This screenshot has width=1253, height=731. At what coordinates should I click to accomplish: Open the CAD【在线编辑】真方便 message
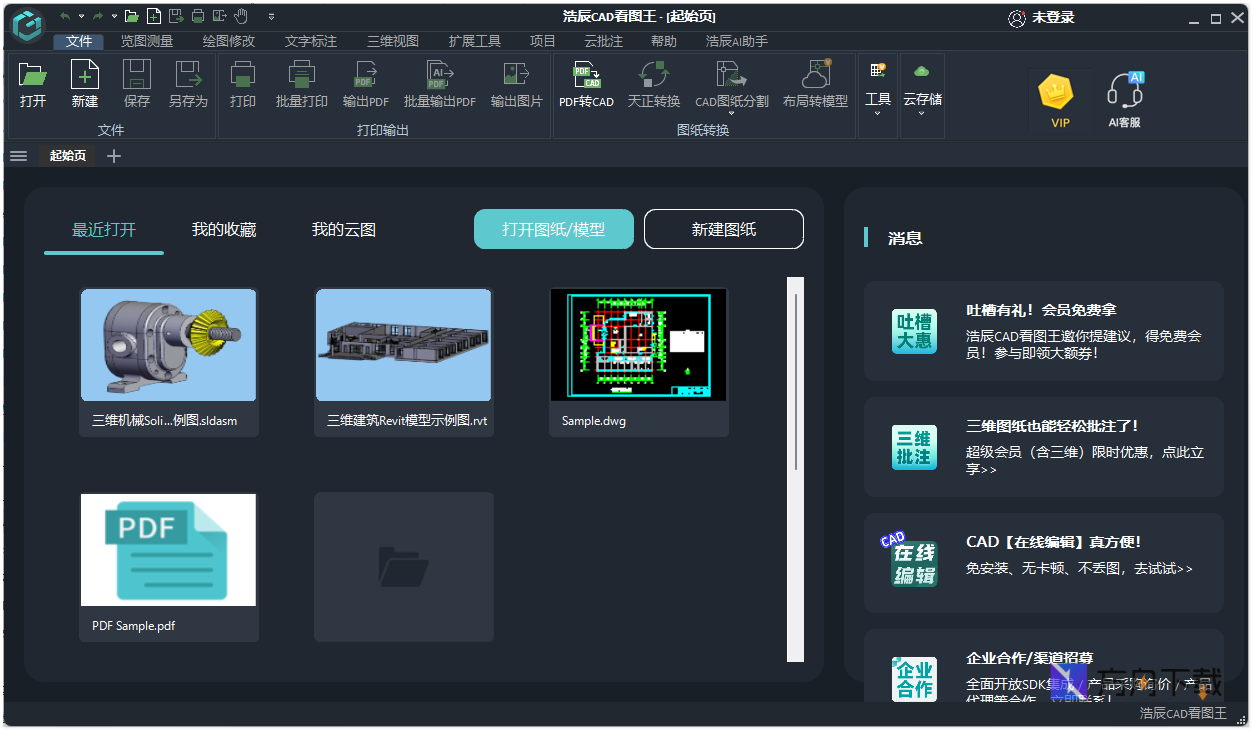click(x=1044, y=563)
